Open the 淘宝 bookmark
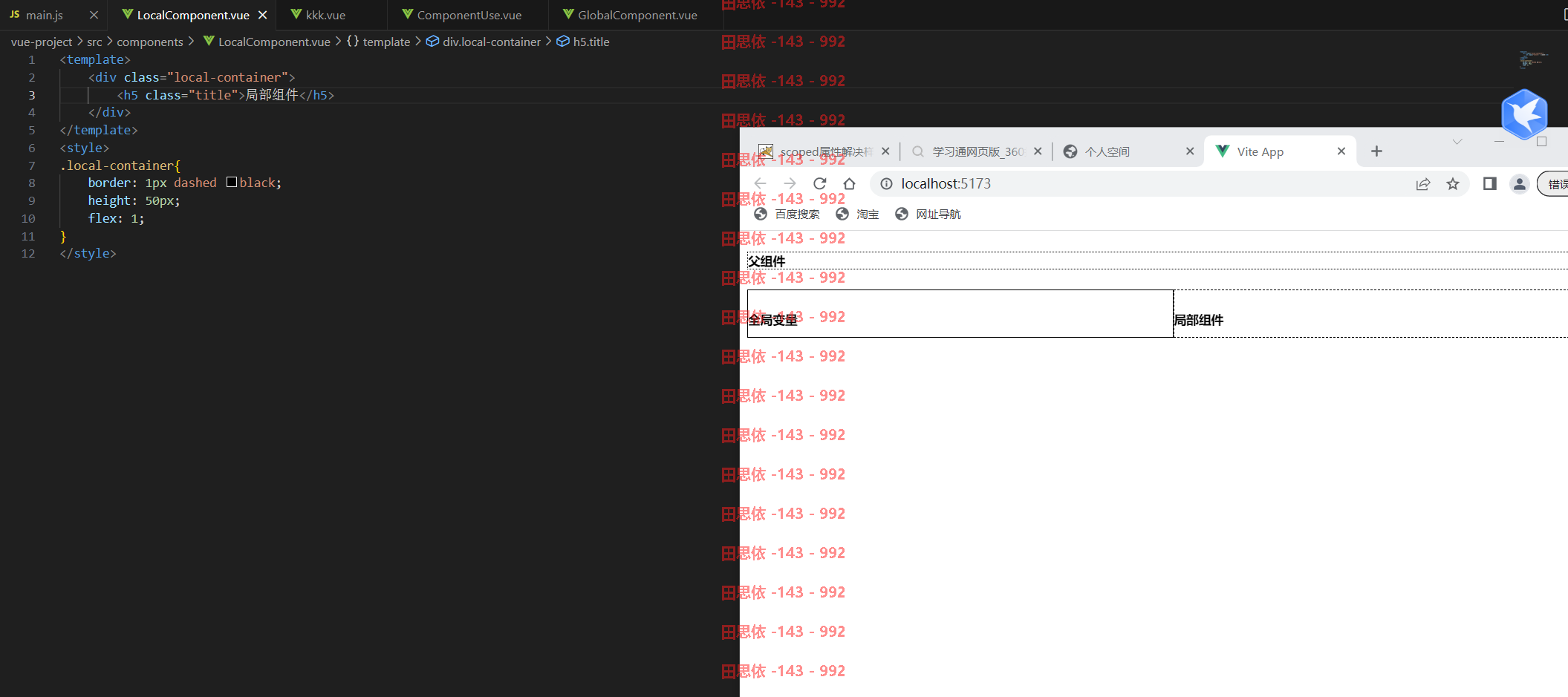 click(857, 215)
